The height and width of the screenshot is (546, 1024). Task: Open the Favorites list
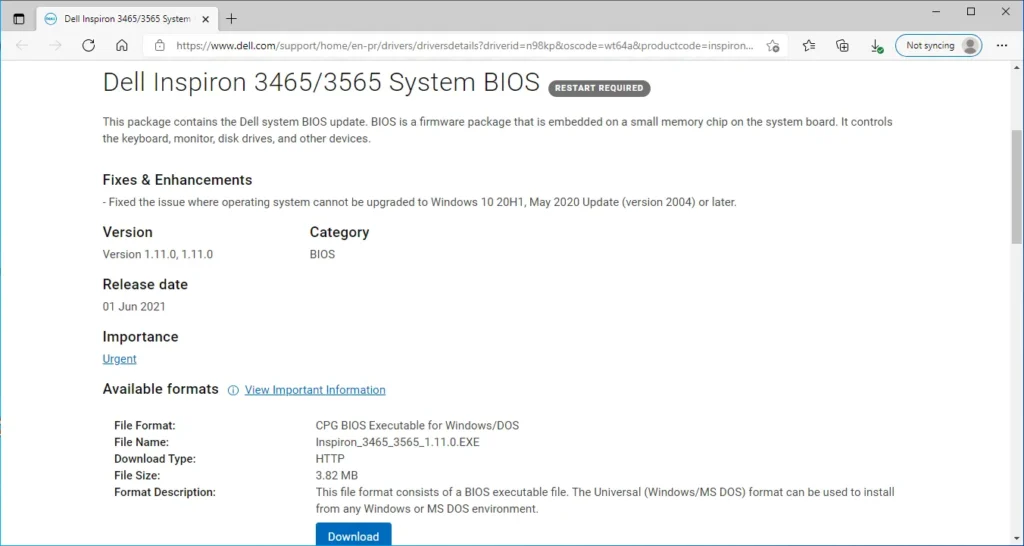point(809,45)
